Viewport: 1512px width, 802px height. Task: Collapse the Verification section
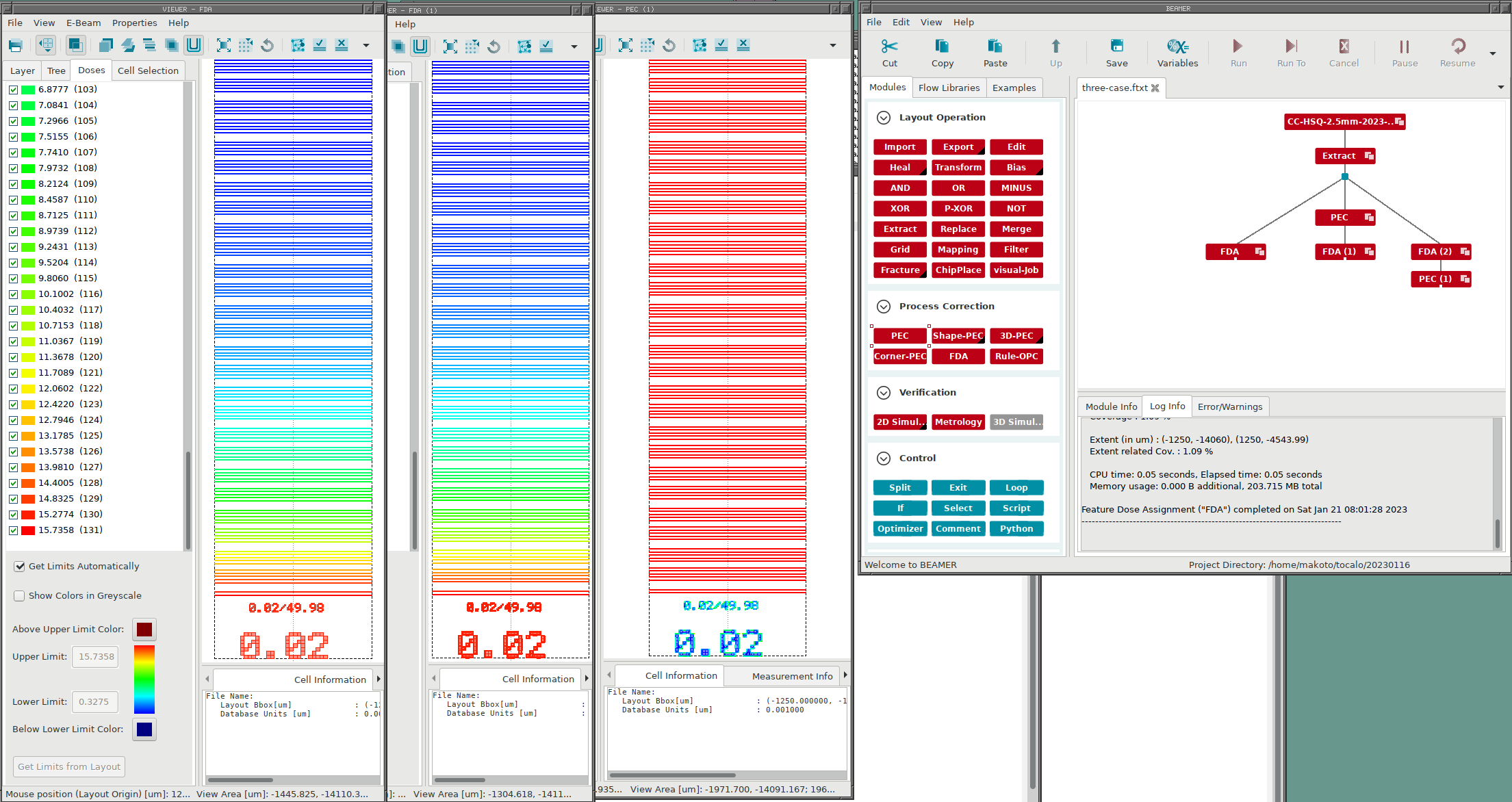pyautogui.click(x=884, y=393)
